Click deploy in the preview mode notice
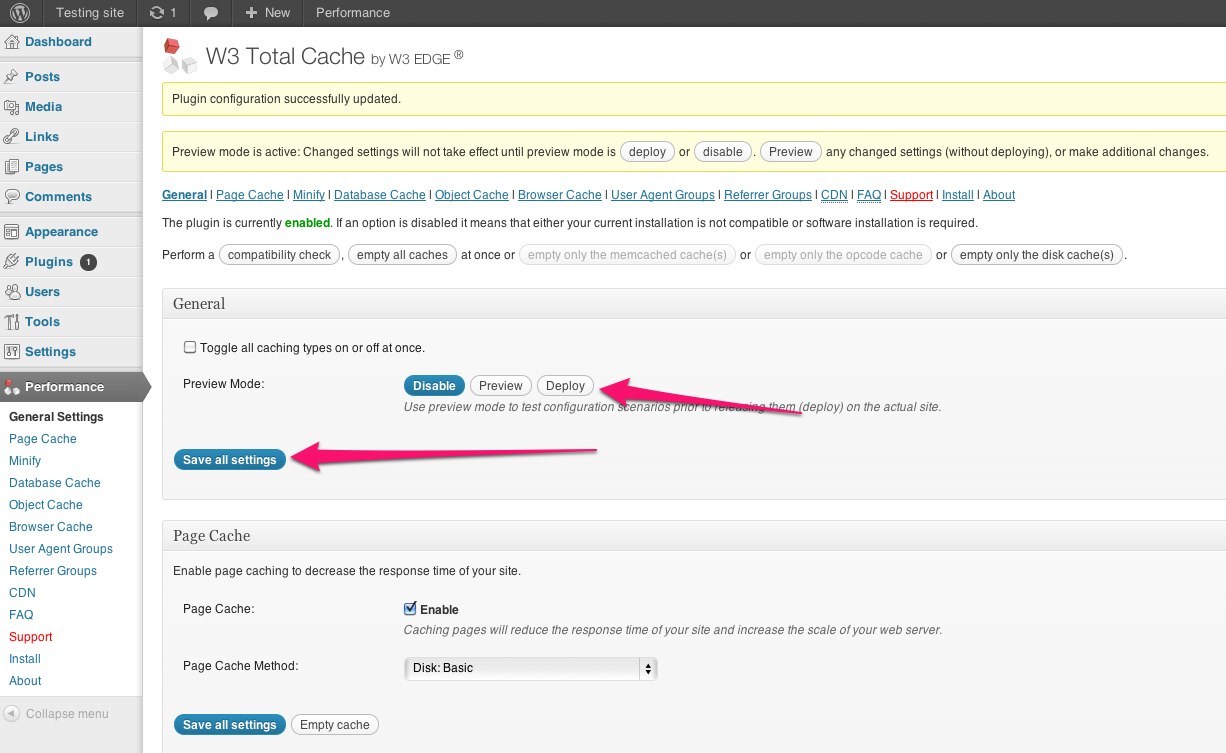The image size is (1226, 753). tap(648, 152)
